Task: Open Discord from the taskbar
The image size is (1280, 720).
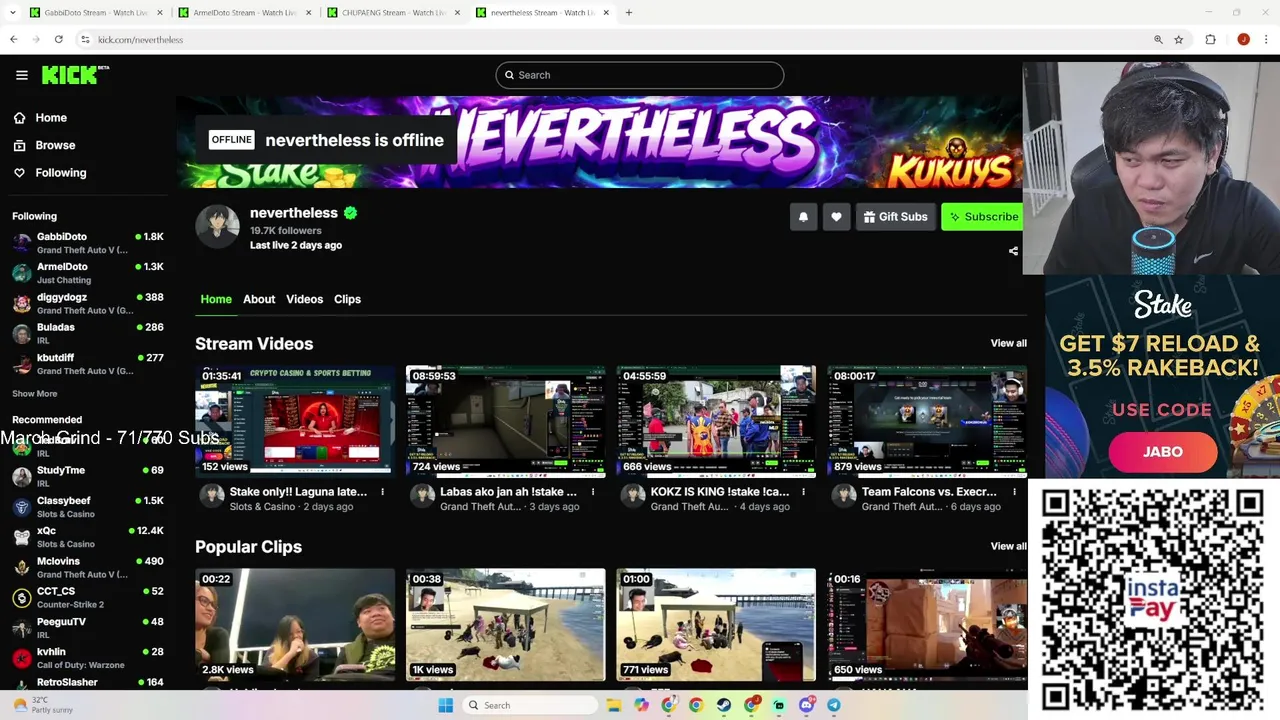Action: pyautogui.click(x=806, y=705)
